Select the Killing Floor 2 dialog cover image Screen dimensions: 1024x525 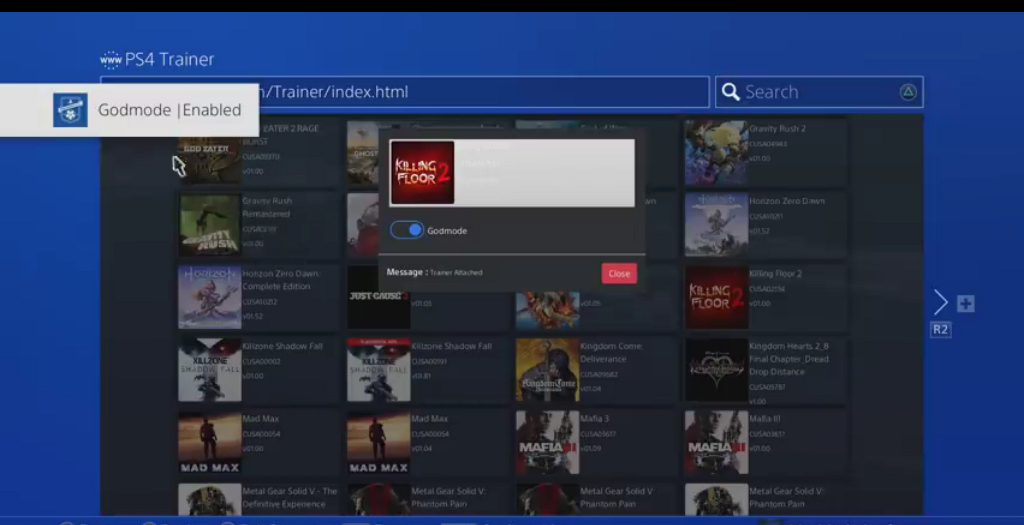click(x=422, y=173)
